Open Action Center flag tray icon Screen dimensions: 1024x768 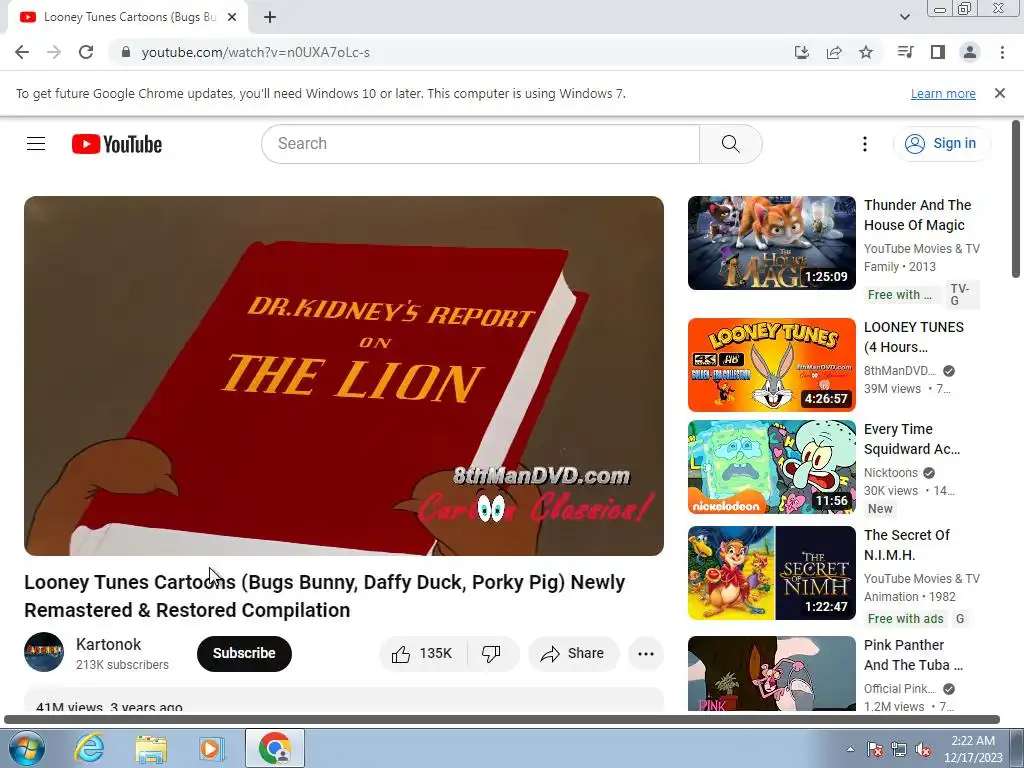pos(875,750)
